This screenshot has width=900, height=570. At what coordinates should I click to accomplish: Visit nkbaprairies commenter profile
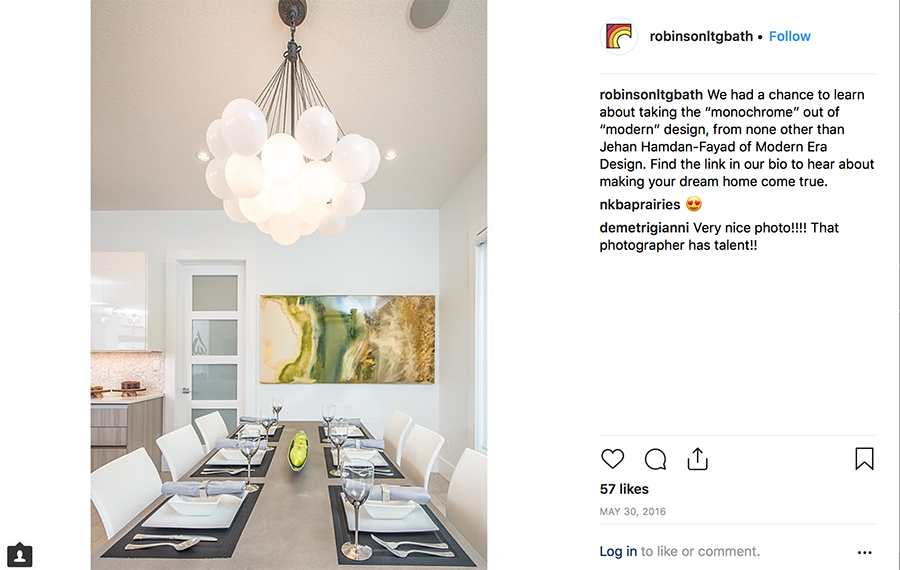639,205
